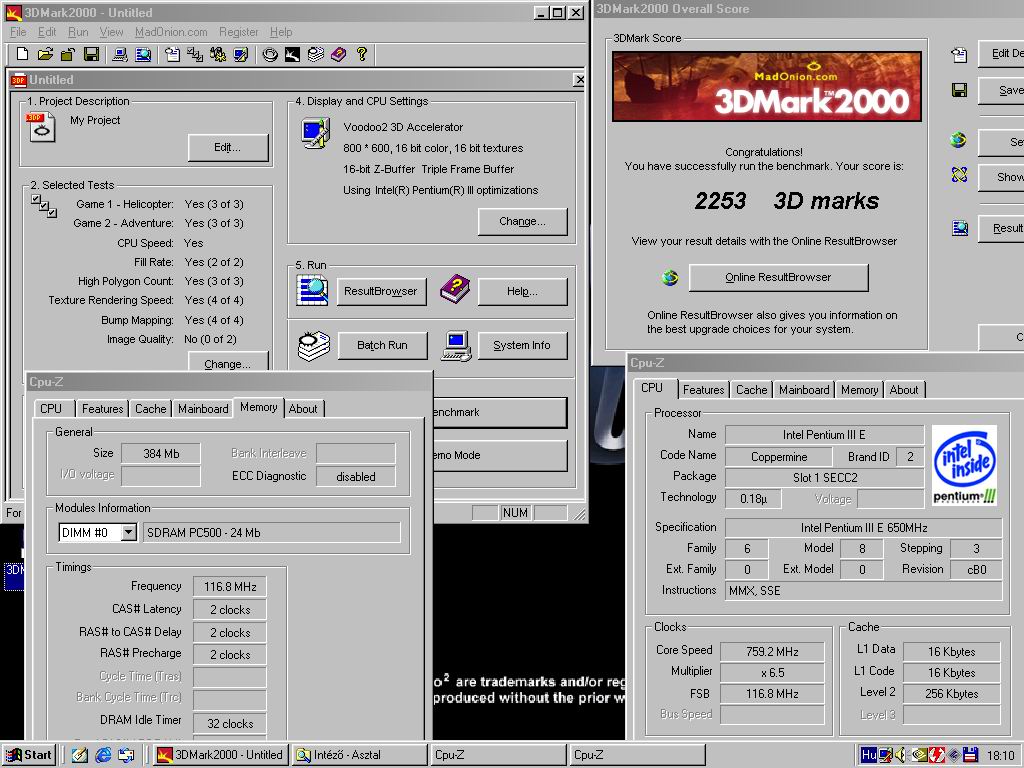The width and height of the screenshot is (1024, 768).
Task: Click the batch run stack toolbar icon
Action: click(x=315, y=54)
